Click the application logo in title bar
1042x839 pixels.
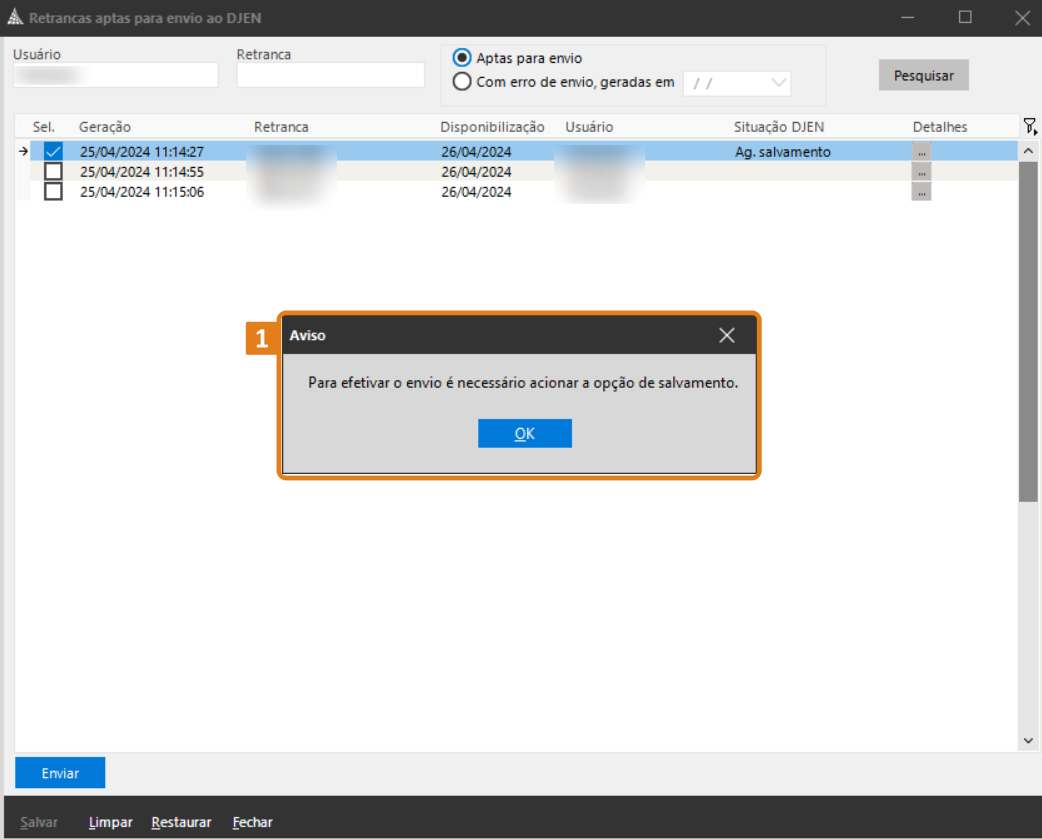pyautogui.click(x=15, y=18)
